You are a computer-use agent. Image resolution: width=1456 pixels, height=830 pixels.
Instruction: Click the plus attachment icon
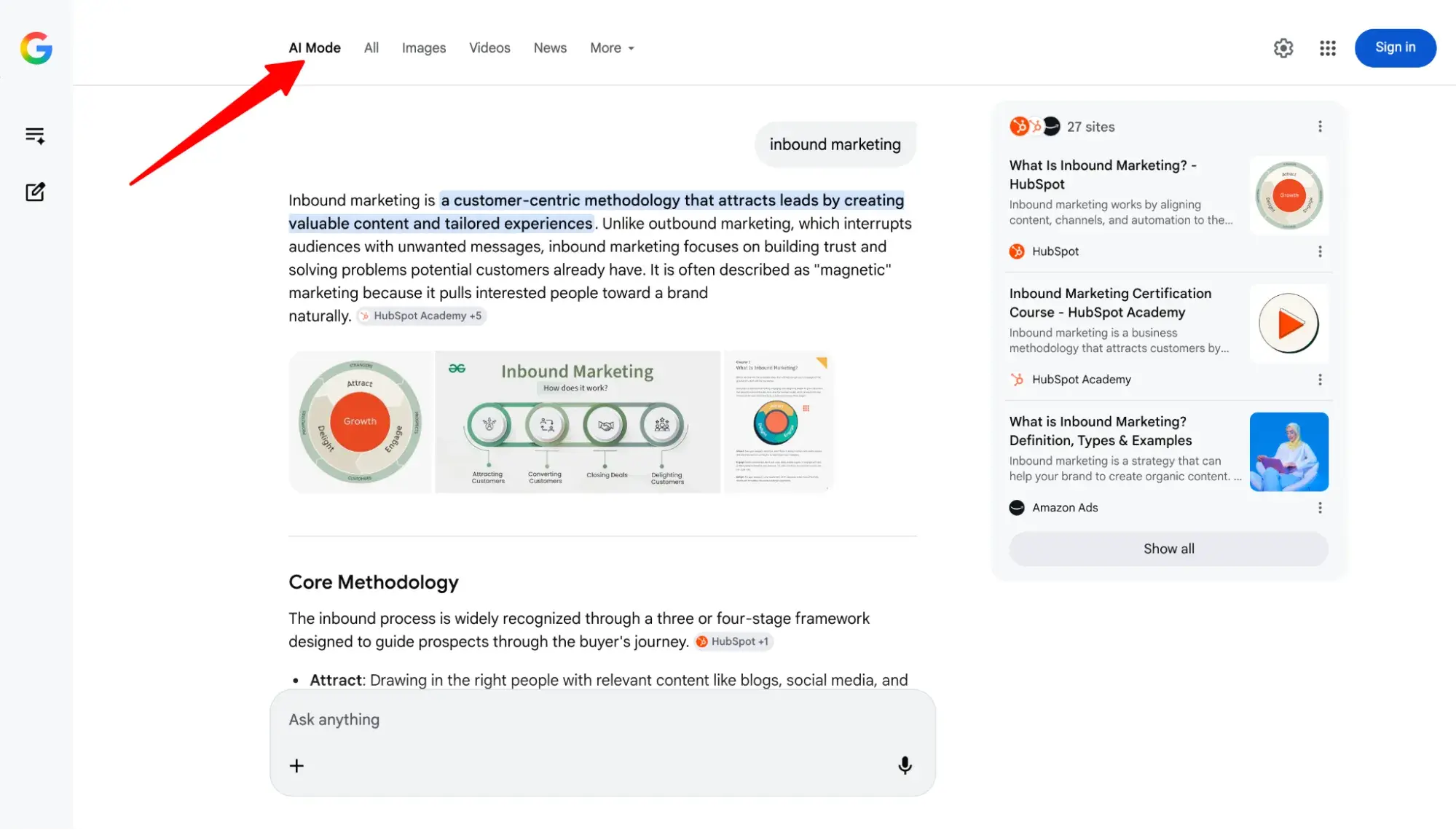pos(296,765)
